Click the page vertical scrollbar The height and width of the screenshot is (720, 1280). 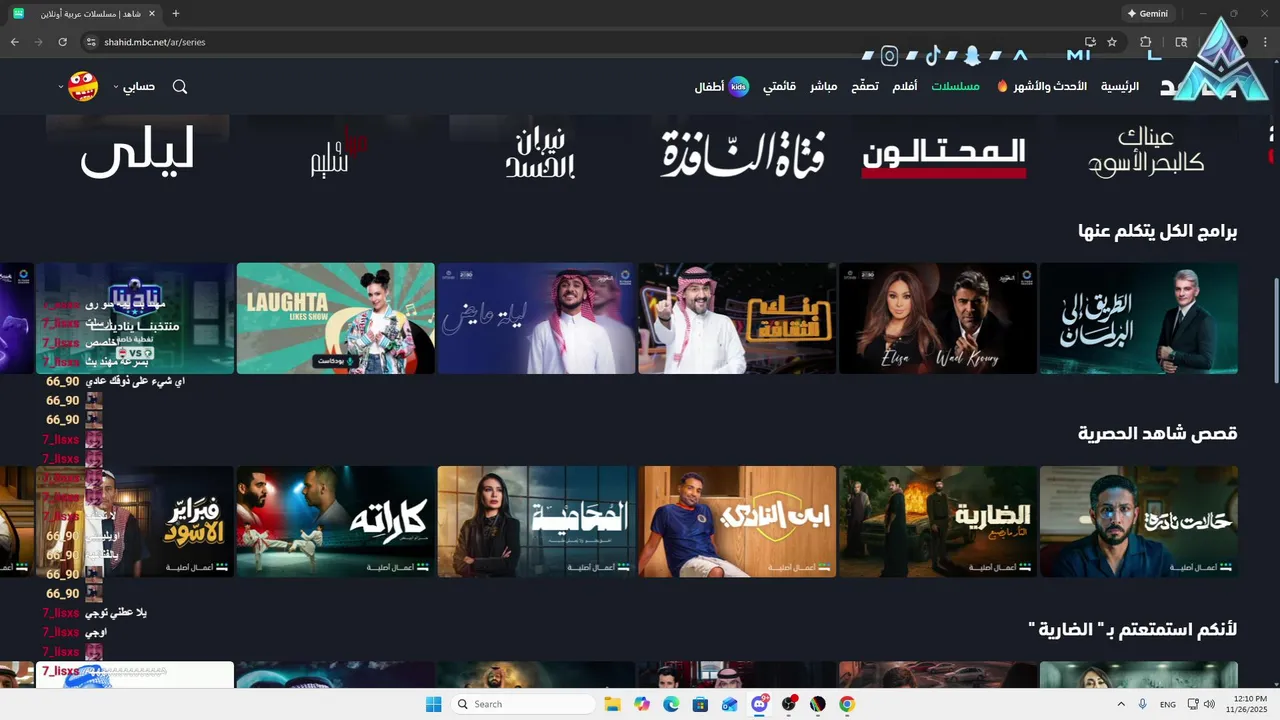click(1275, 330)
